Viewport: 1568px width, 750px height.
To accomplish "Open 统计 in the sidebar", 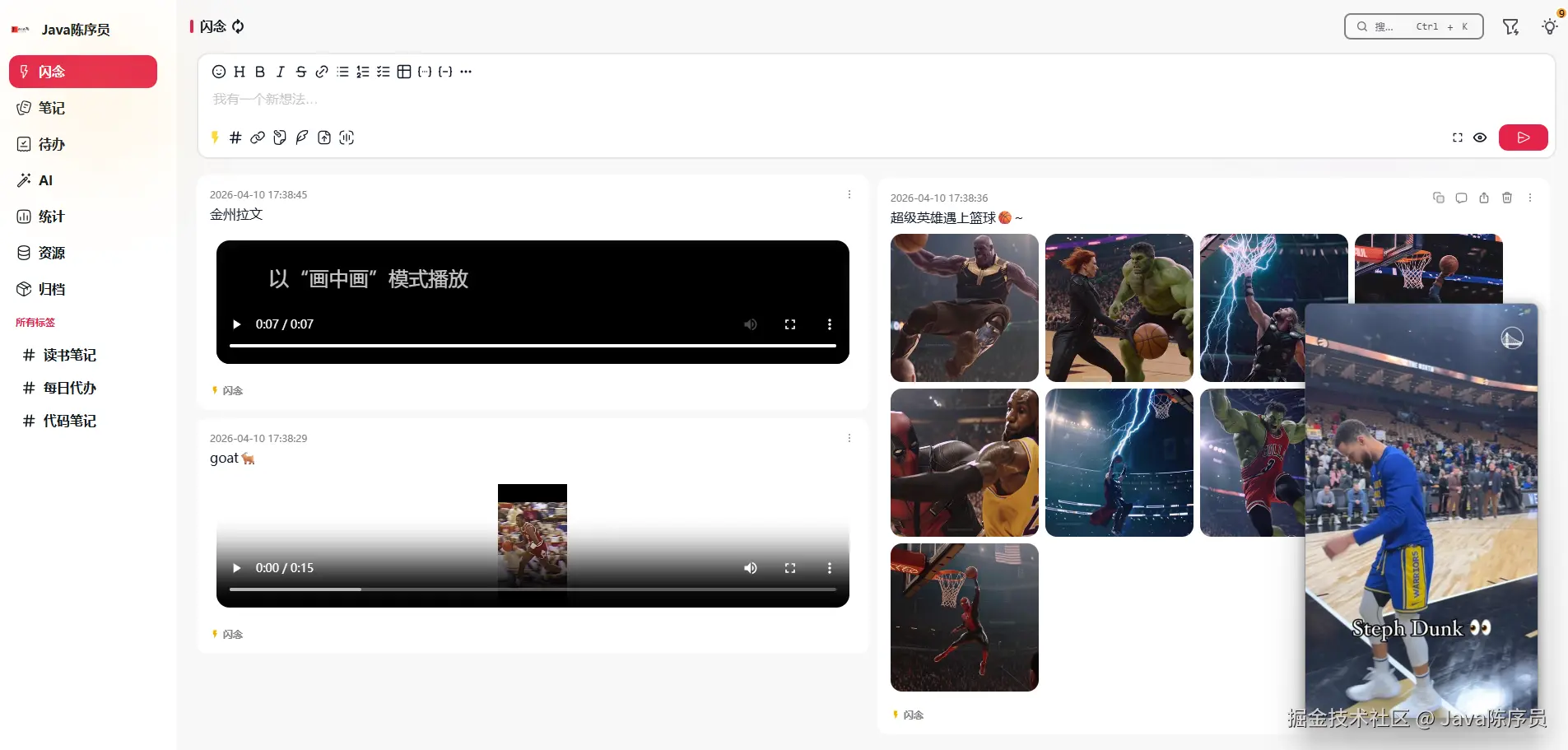I will point(83,217).
